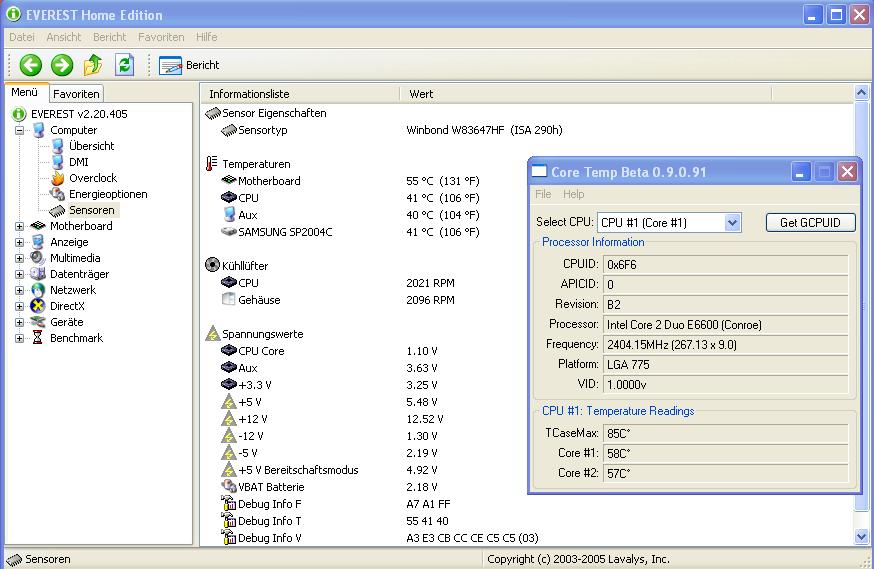Image resolution: width=874 pixels, height=569 pixels.
Task: Expand the Datenträger tree node
Action: (x=20, y=274)
